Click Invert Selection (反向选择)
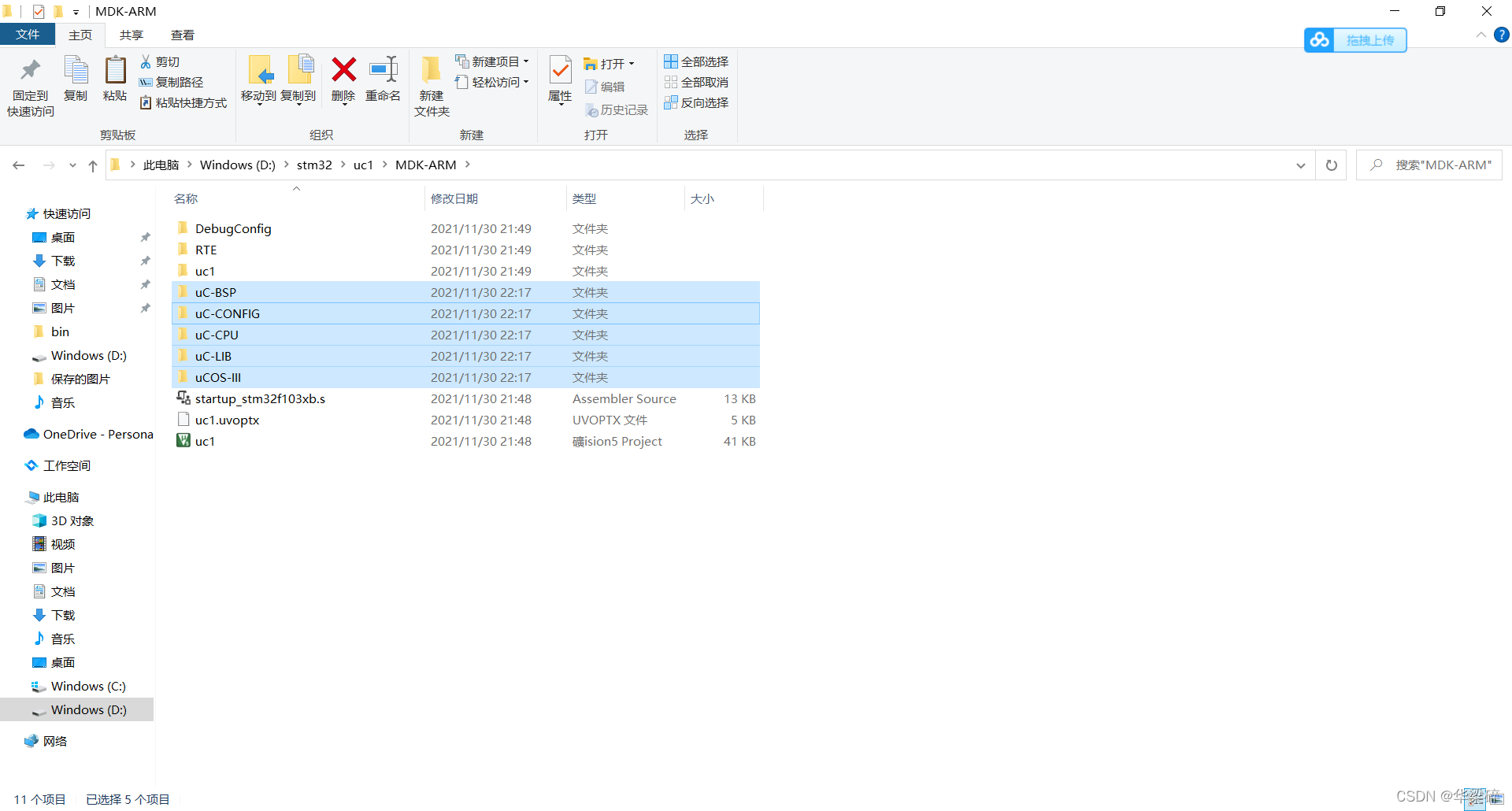The width and height of the screenshot is (1512, 811). (696, 102)
